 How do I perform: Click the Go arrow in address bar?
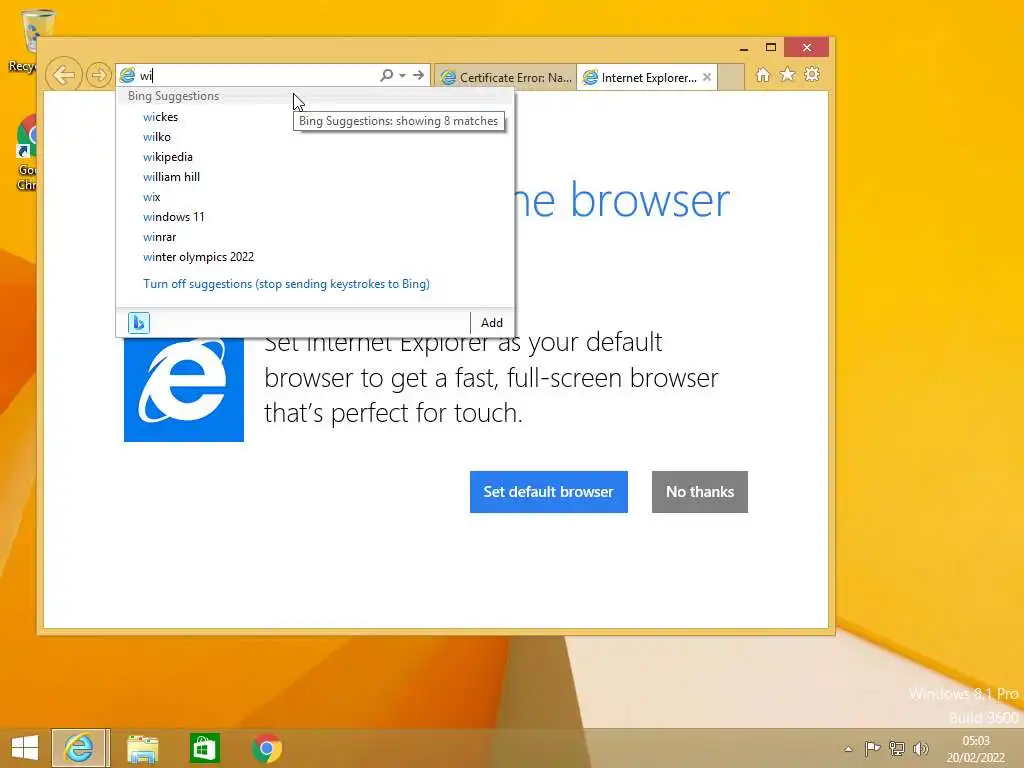coord(419,75)
